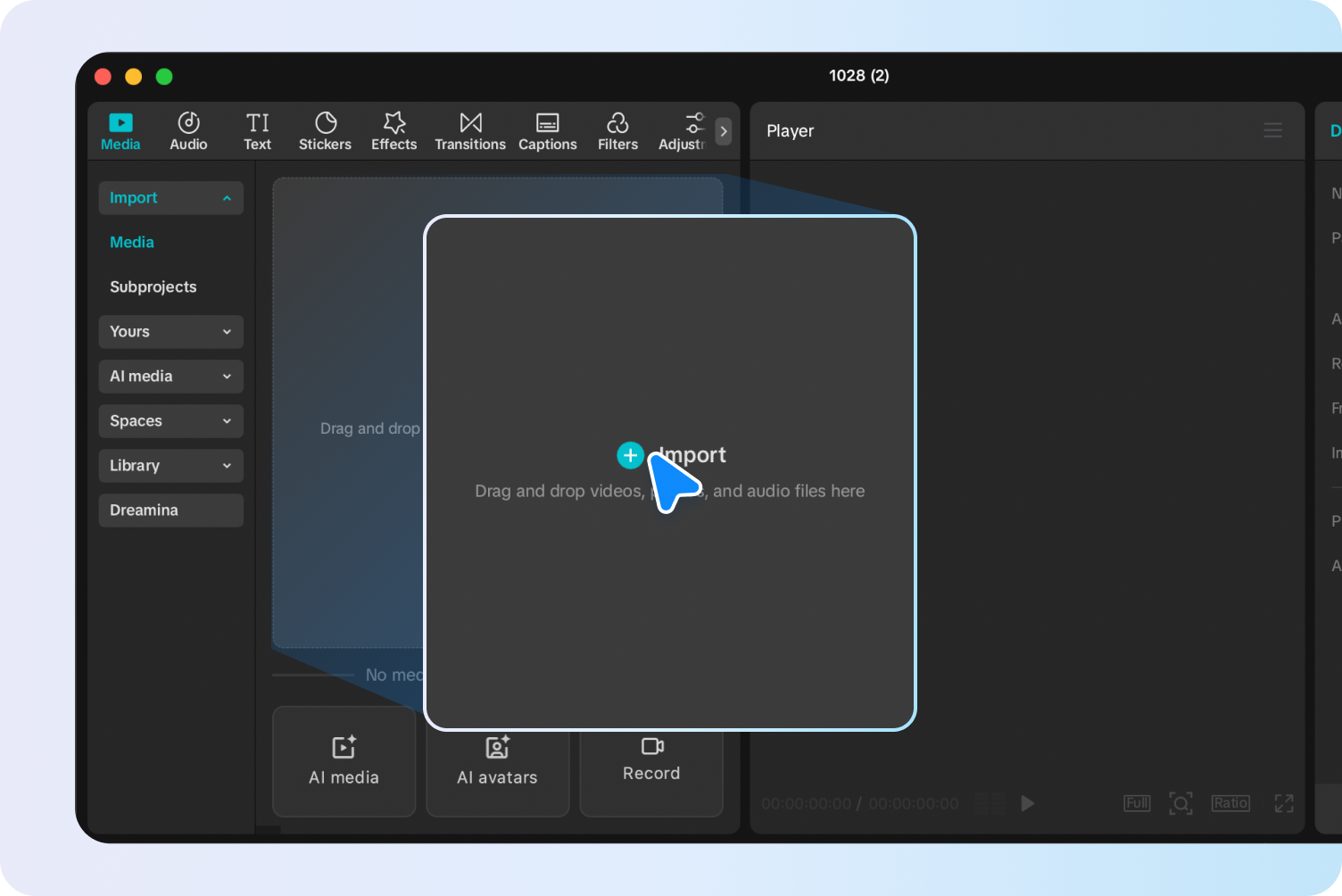Viewport: 1342px width, 896px height.
Task: Switch to the Subprojects tab
Action: click(153, 286)
